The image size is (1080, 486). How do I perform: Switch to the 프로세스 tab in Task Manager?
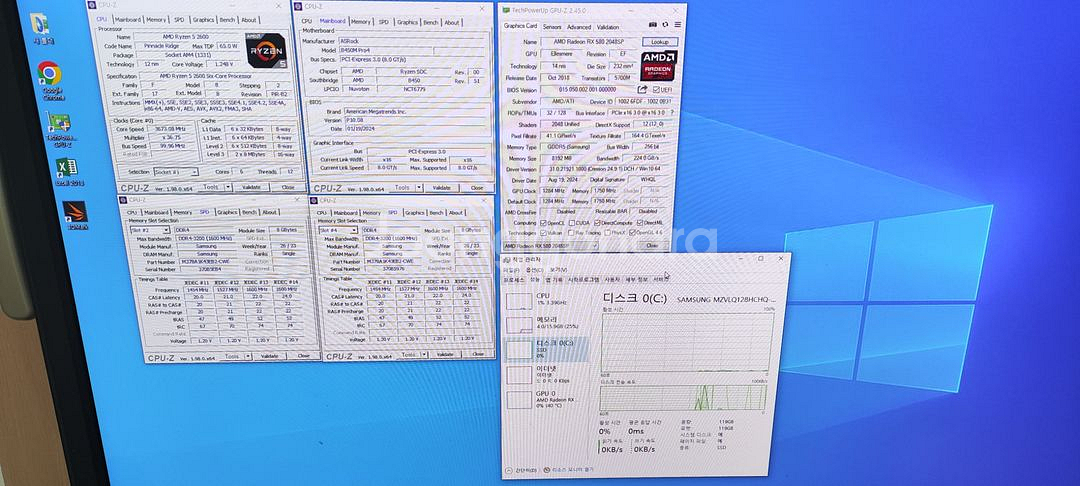[514, 279]
